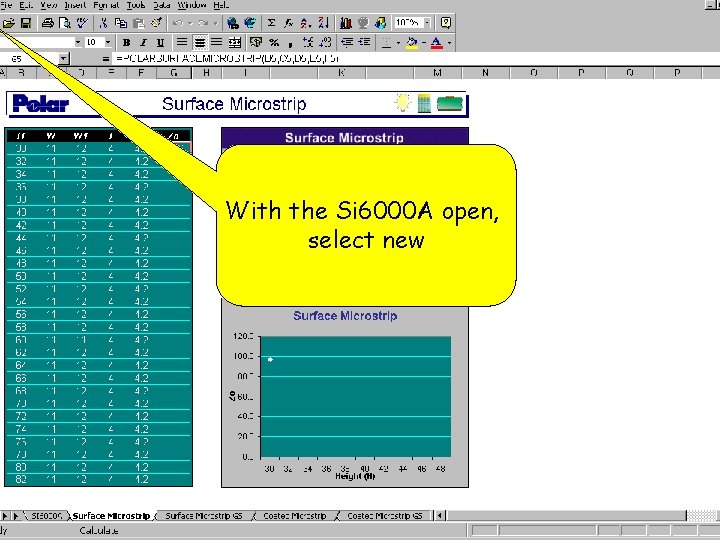Toggle Center alignment
Screen dimensions: 720x540
199,43
